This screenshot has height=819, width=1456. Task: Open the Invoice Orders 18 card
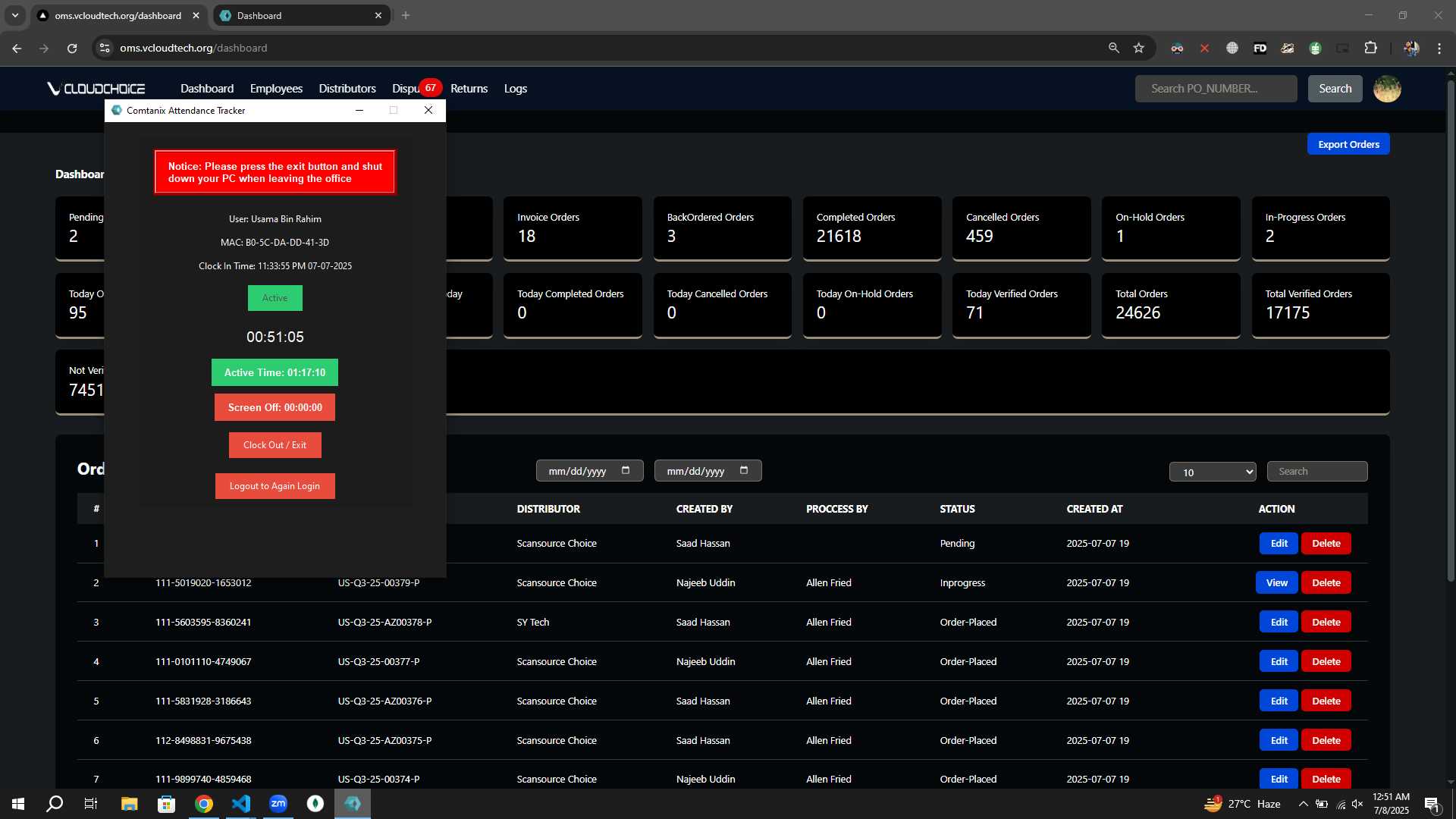(x=573, y=228)
